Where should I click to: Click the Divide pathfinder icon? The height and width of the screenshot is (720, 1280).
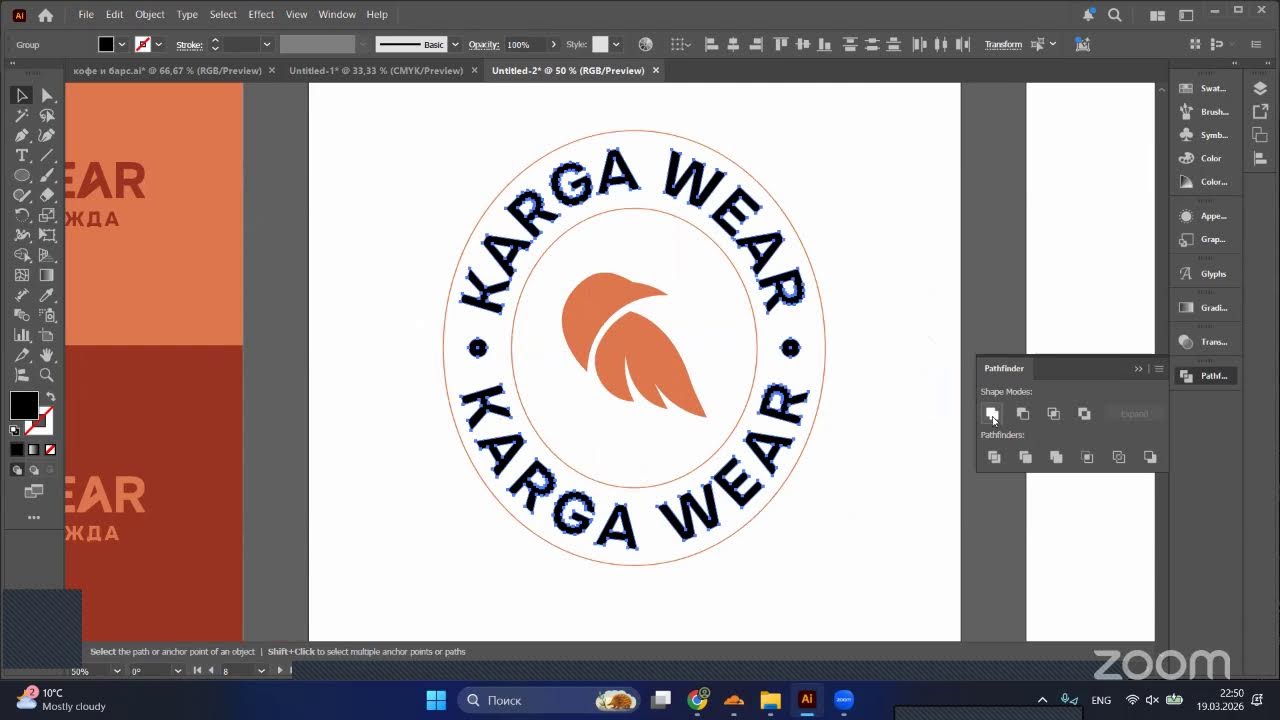pyautogui.click(x=994, y=457)
